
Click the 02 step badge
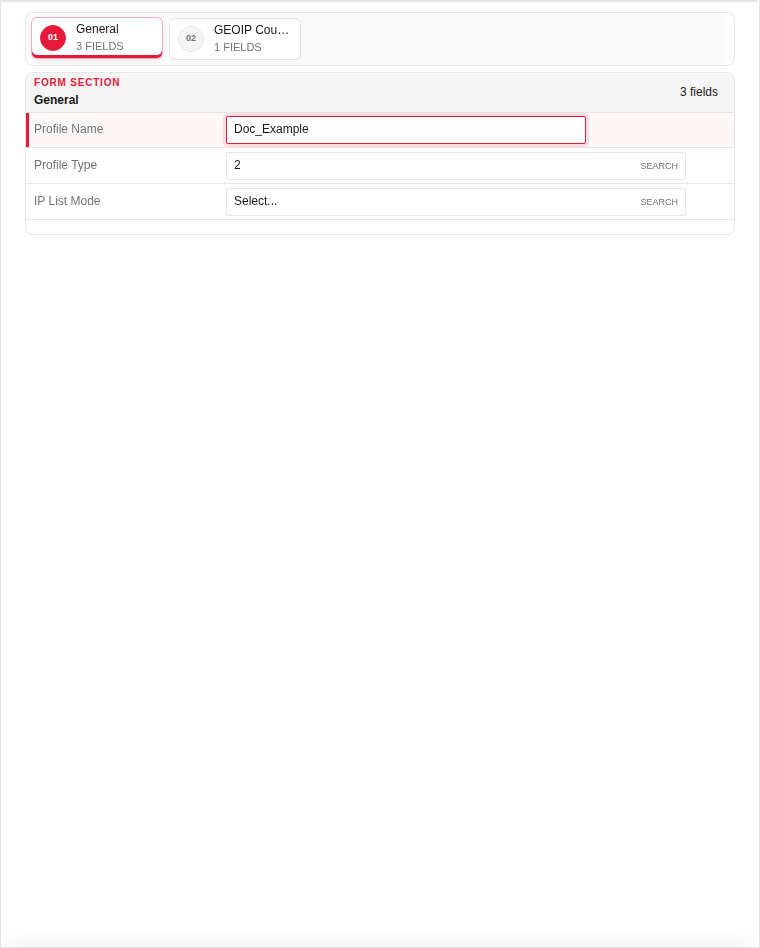pos(191,38)
